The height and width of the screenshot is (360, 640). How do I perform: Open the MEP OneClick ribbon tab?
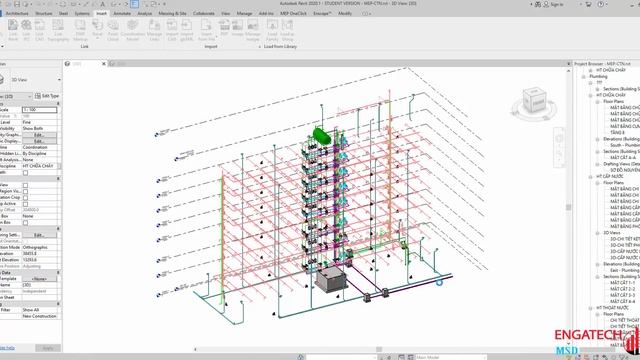point(293,13)
